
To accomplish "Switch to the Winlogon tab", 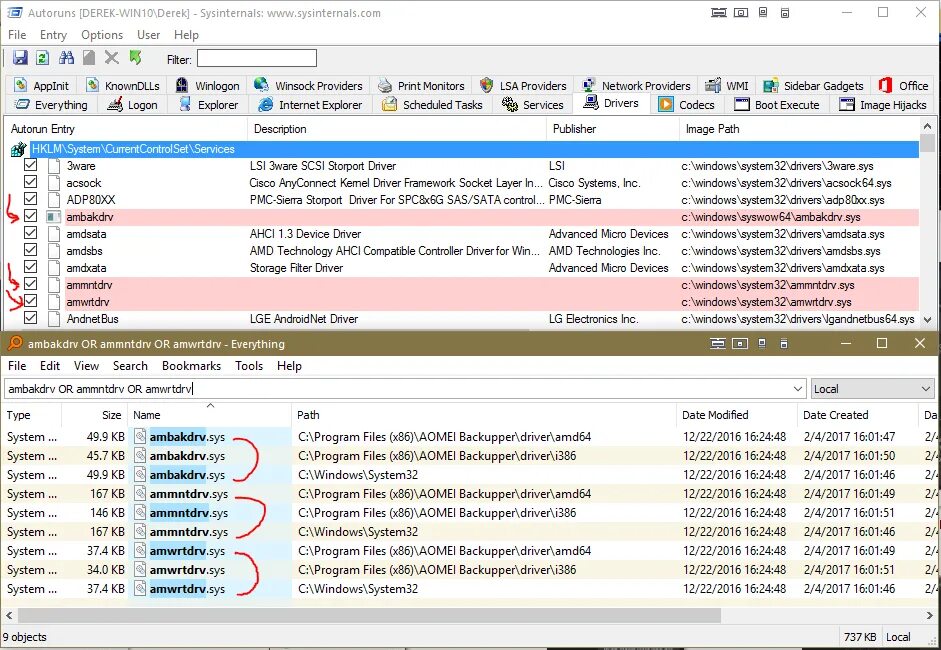I will pyautogui.click(x=208, y=85).
